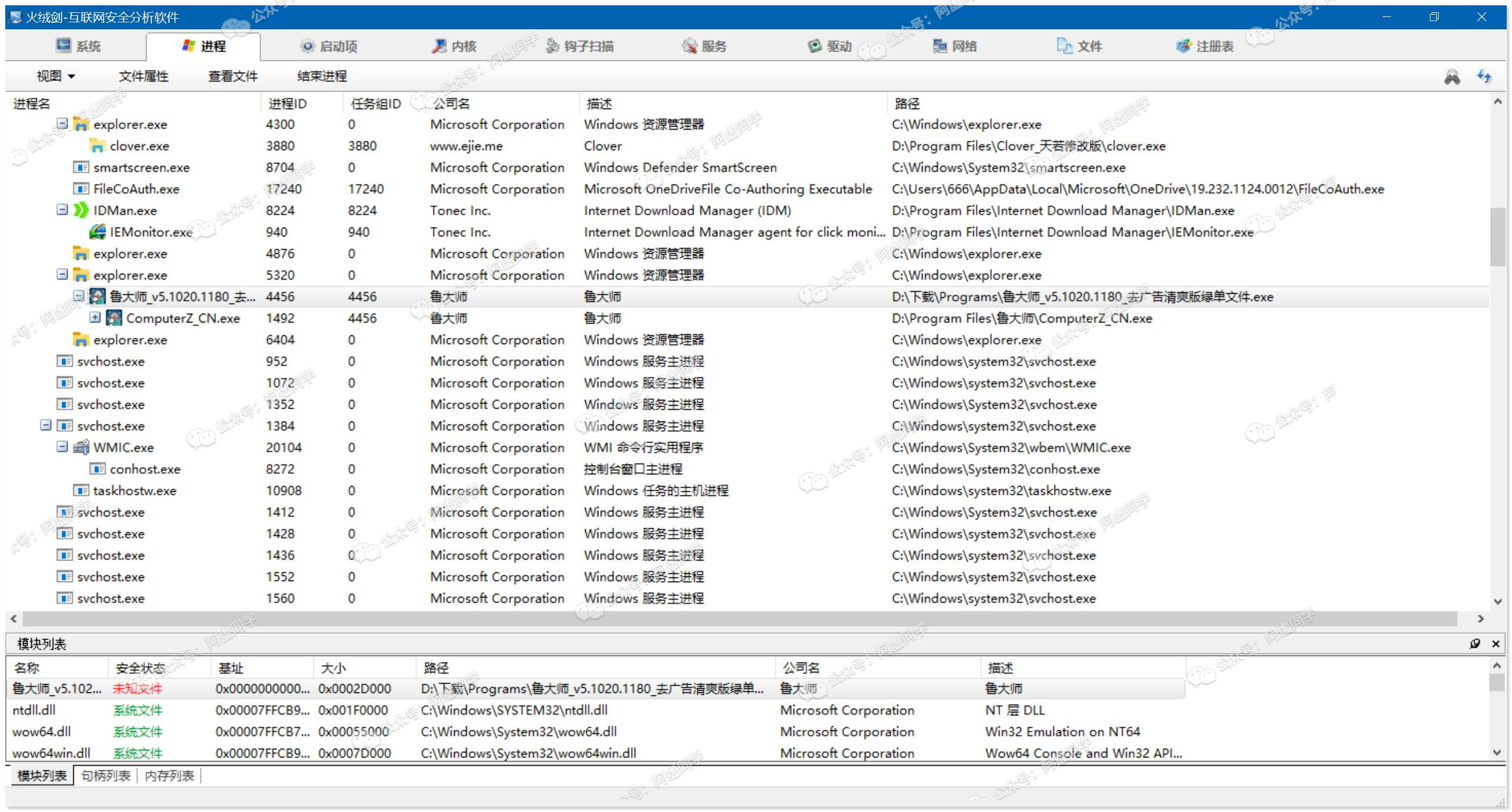Switch to the 服务 tab
1512x812 pixels.
point(704,46)
